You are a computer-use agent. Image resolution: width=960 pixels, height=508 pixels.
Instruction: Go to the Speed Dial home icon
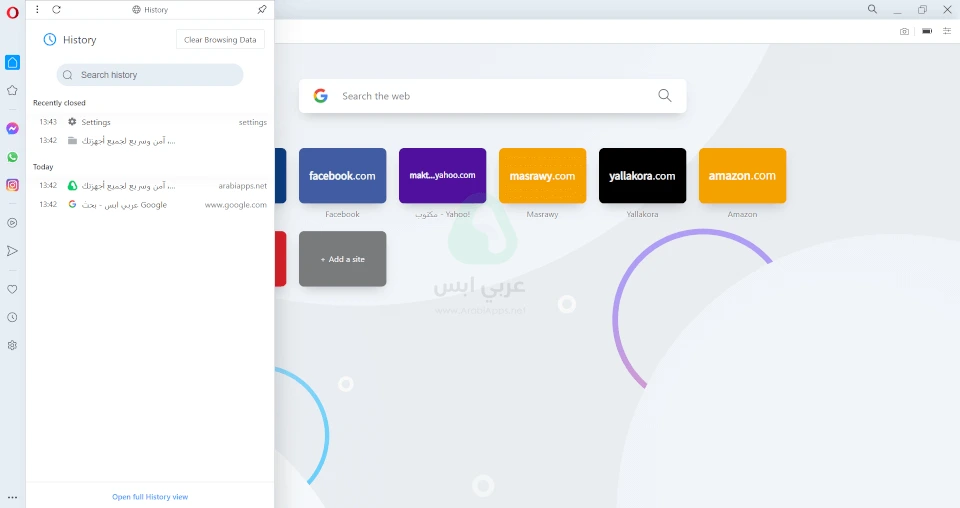[x=12, y=62]
